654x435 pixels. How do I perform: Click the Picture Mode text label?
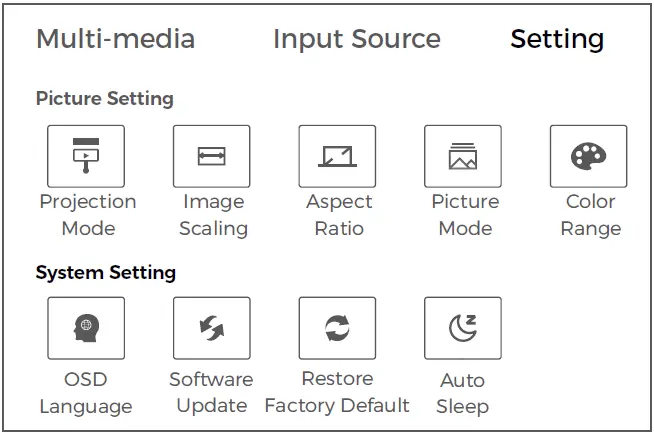point(465,215)
